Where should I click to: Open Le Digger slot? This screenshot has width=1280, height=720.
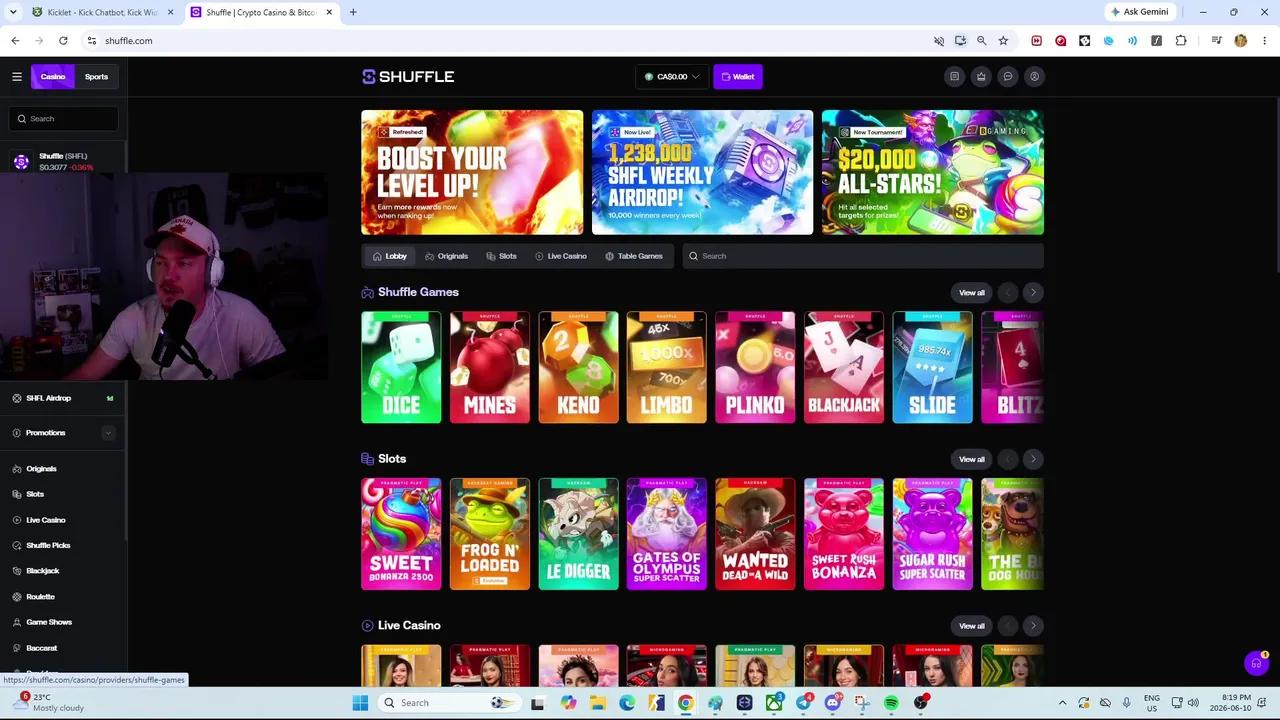tap(578, 534)
